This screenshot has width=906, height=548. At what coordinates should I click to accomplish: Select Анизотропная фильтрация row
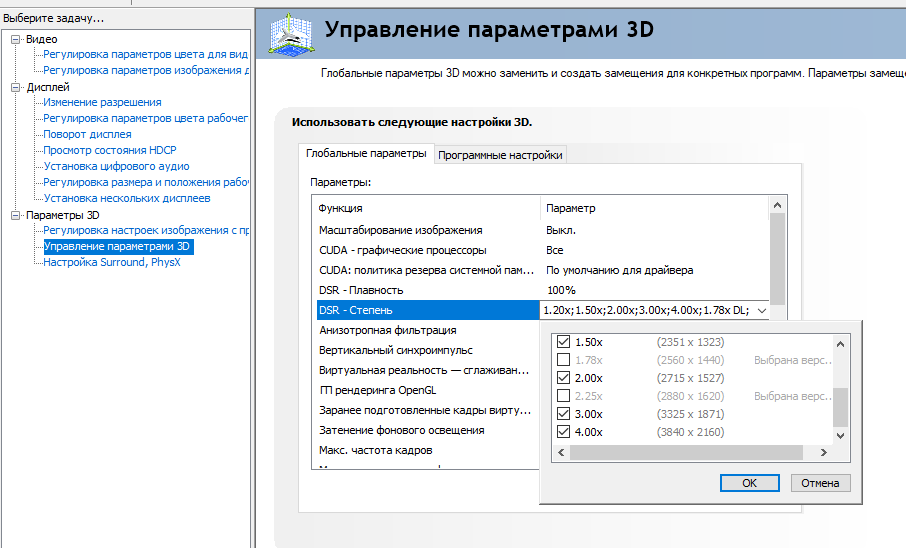428,330
